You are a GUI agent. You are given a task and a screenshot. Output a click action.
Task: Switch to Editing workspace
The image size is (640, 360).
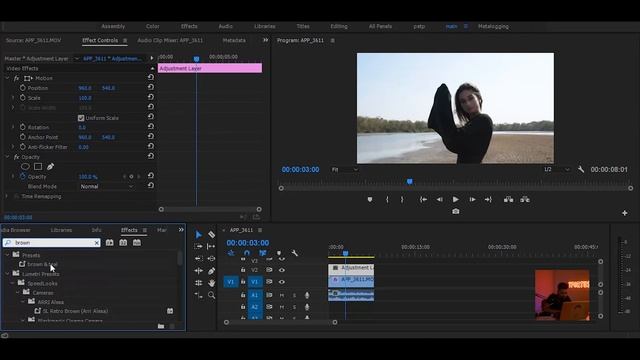tap(339, 26)
